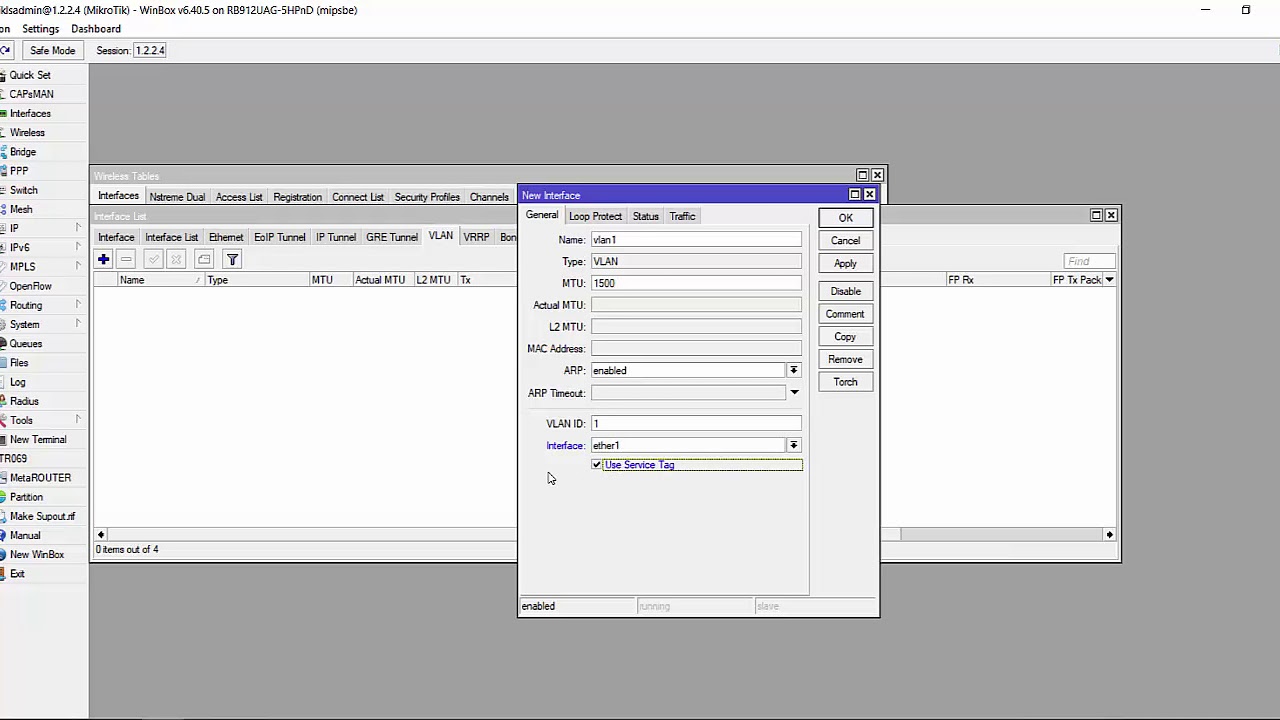The image size is (1280, 720).
Task: Open the Bridge menu entry
Action: point(23,152)
